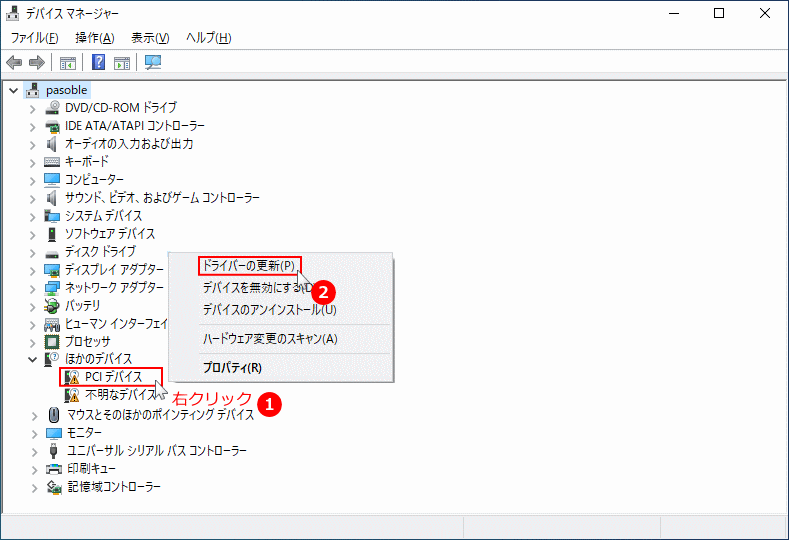Click the IDE ATA/ATAPI コントローラー icon

click(x=52, y=125)
